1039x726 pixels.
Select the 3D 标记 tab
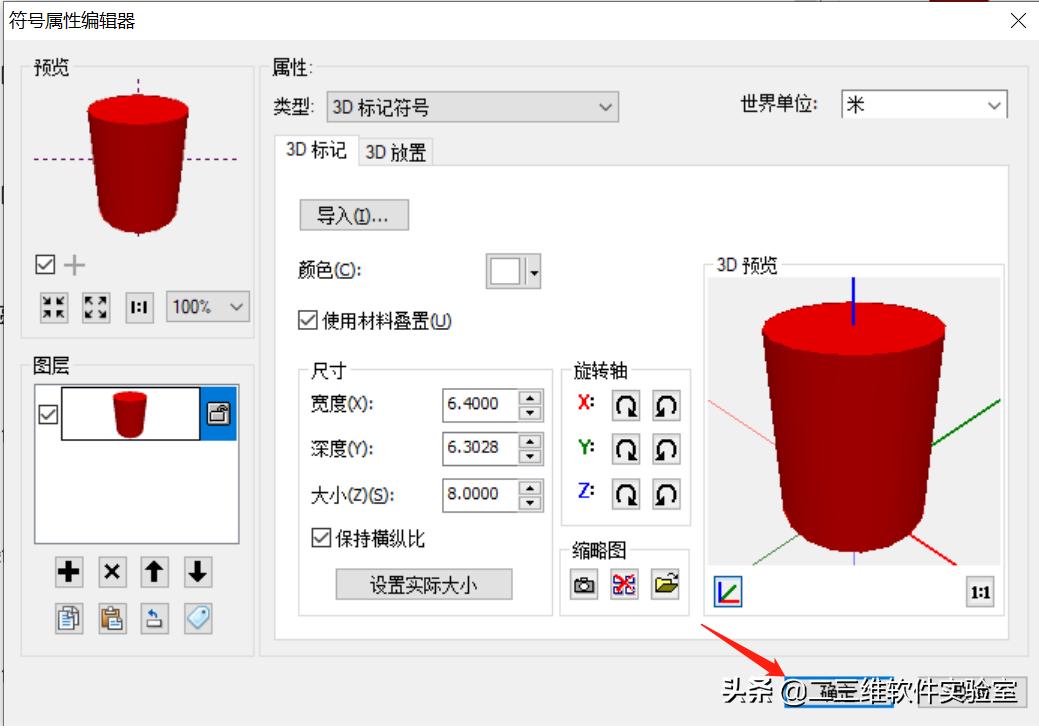315,151
